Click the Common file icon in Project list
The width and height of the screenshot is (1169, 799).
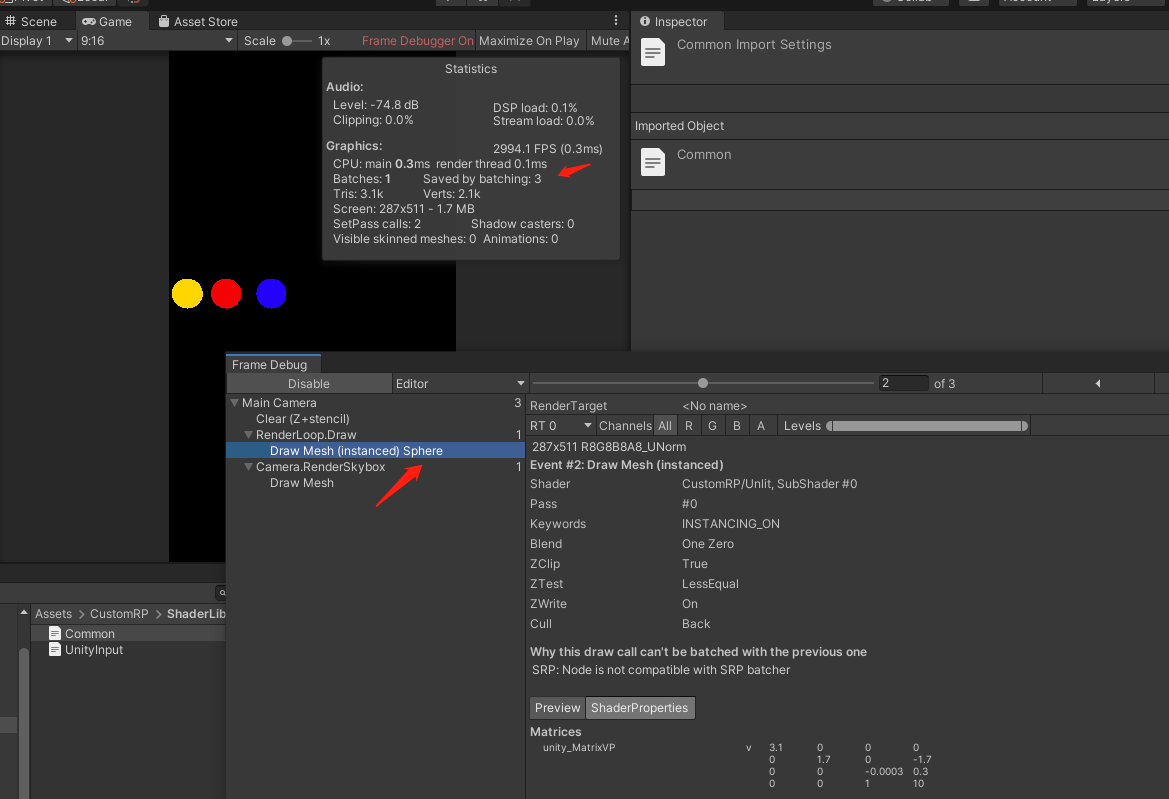point(55,634)
